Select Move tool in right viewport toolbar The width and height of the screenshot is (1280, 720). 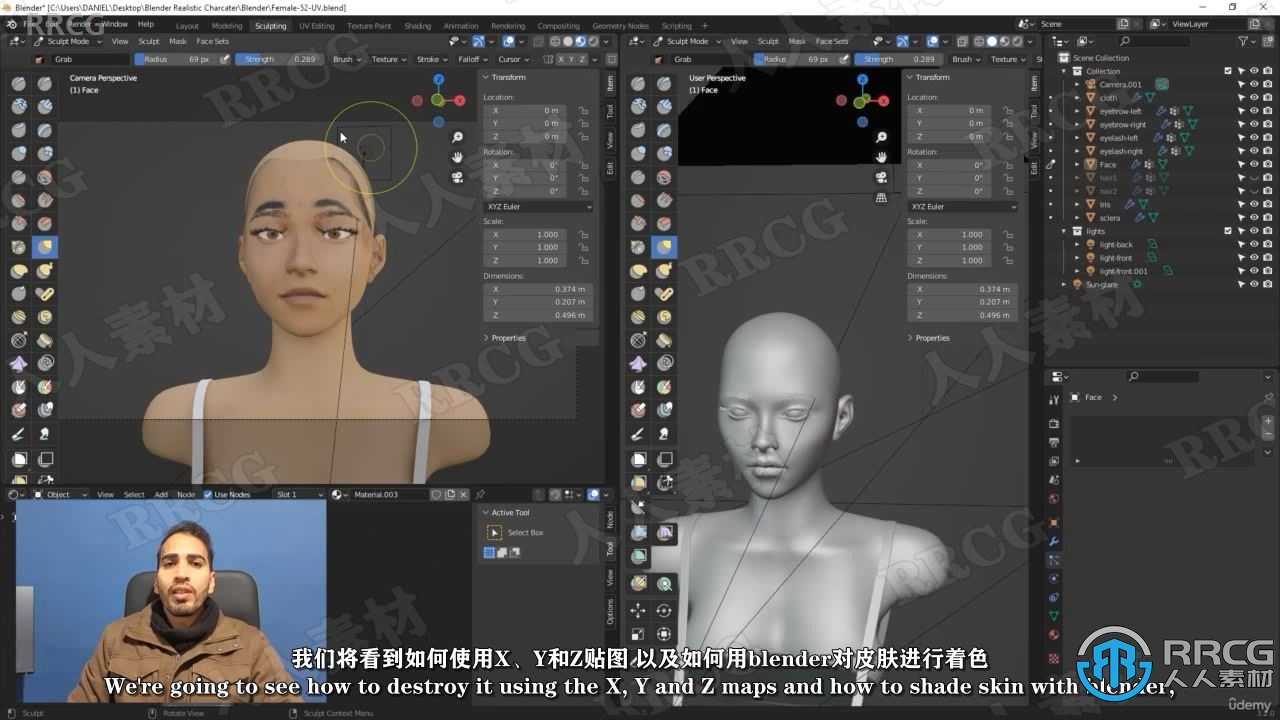click(638, 610)
